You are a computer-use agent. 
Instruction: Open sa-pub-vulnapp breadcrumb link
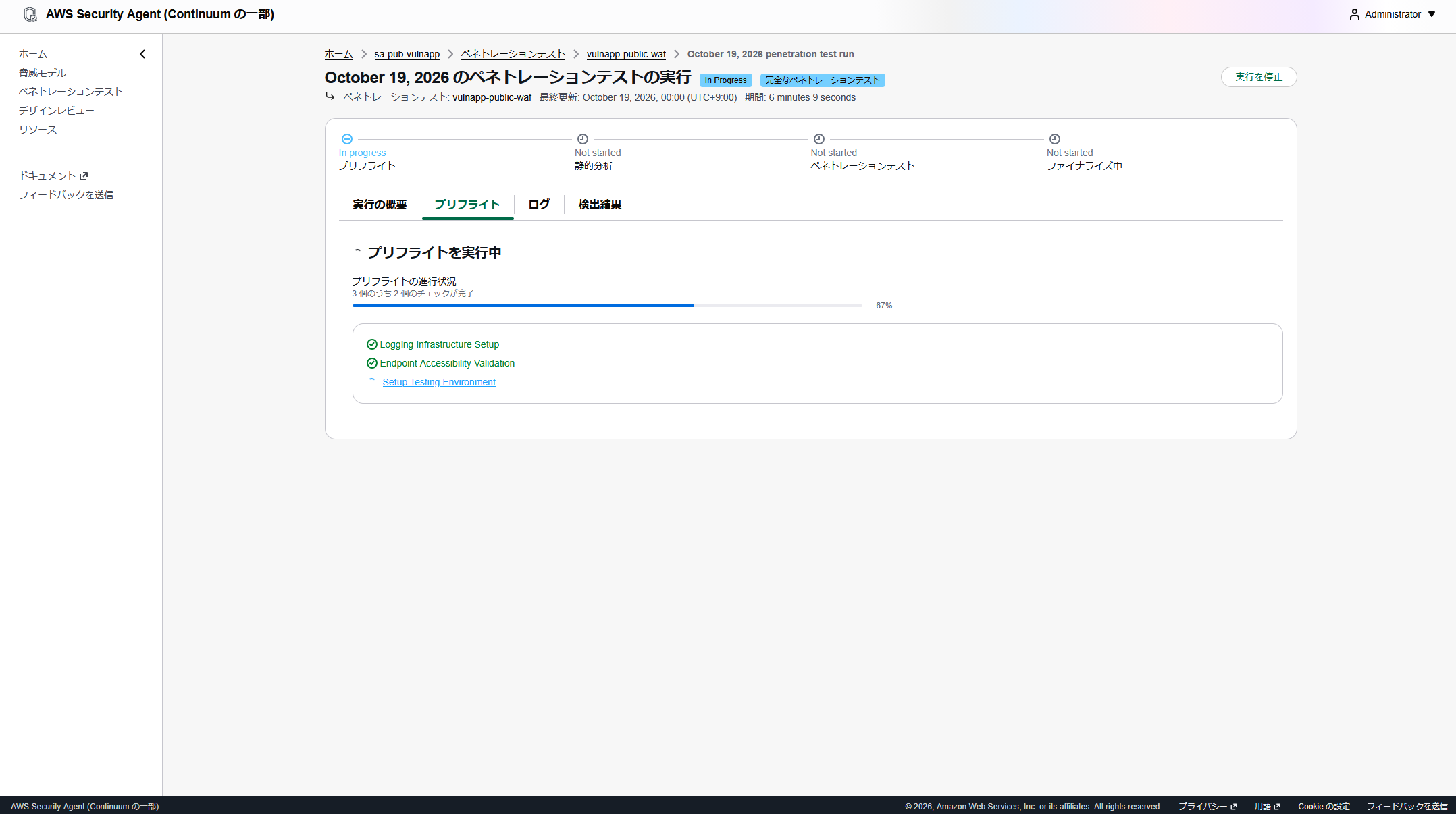tap(407, 54)
